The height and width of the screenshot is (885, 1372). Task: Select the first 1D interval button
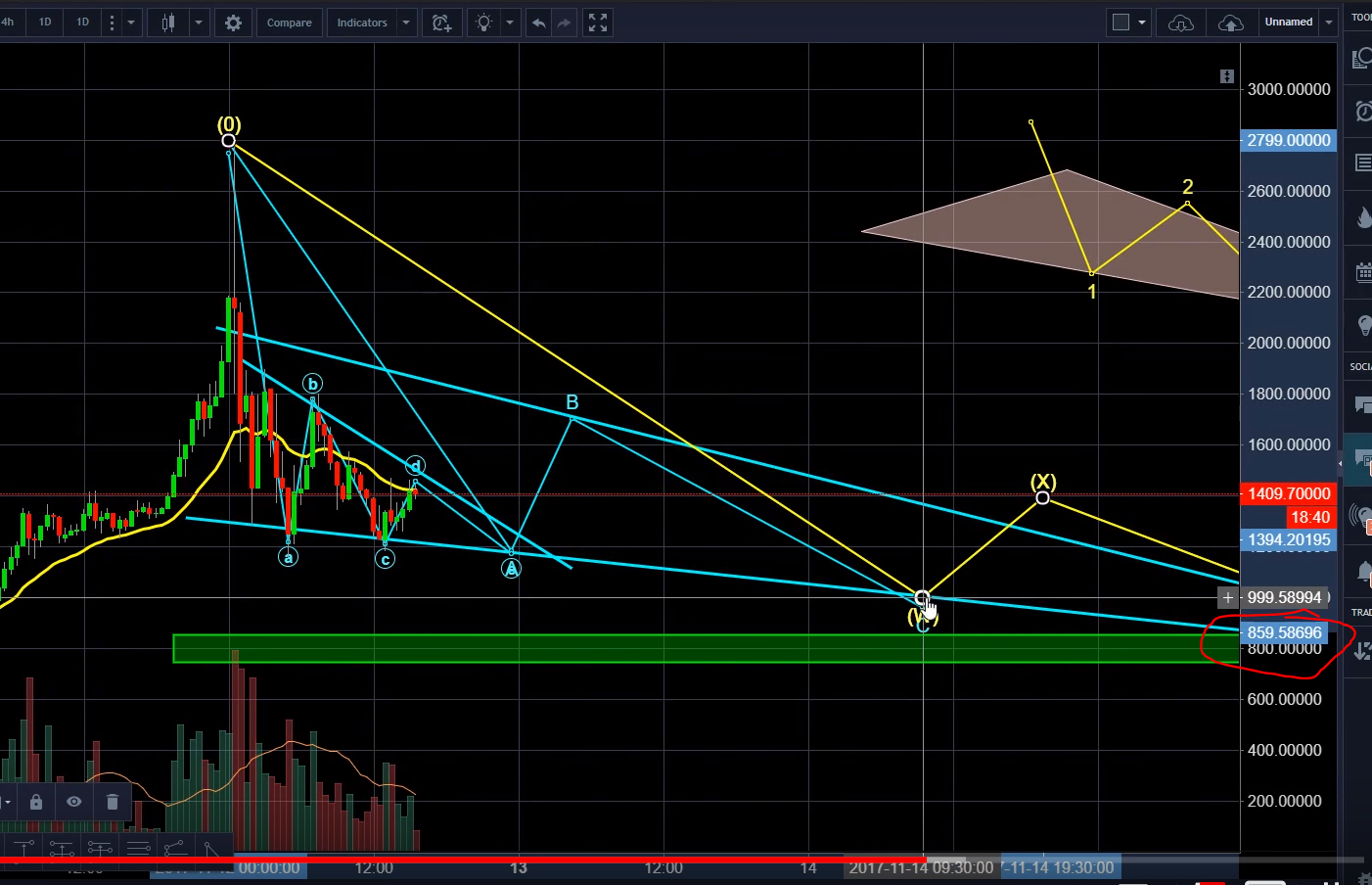point(45,22)
